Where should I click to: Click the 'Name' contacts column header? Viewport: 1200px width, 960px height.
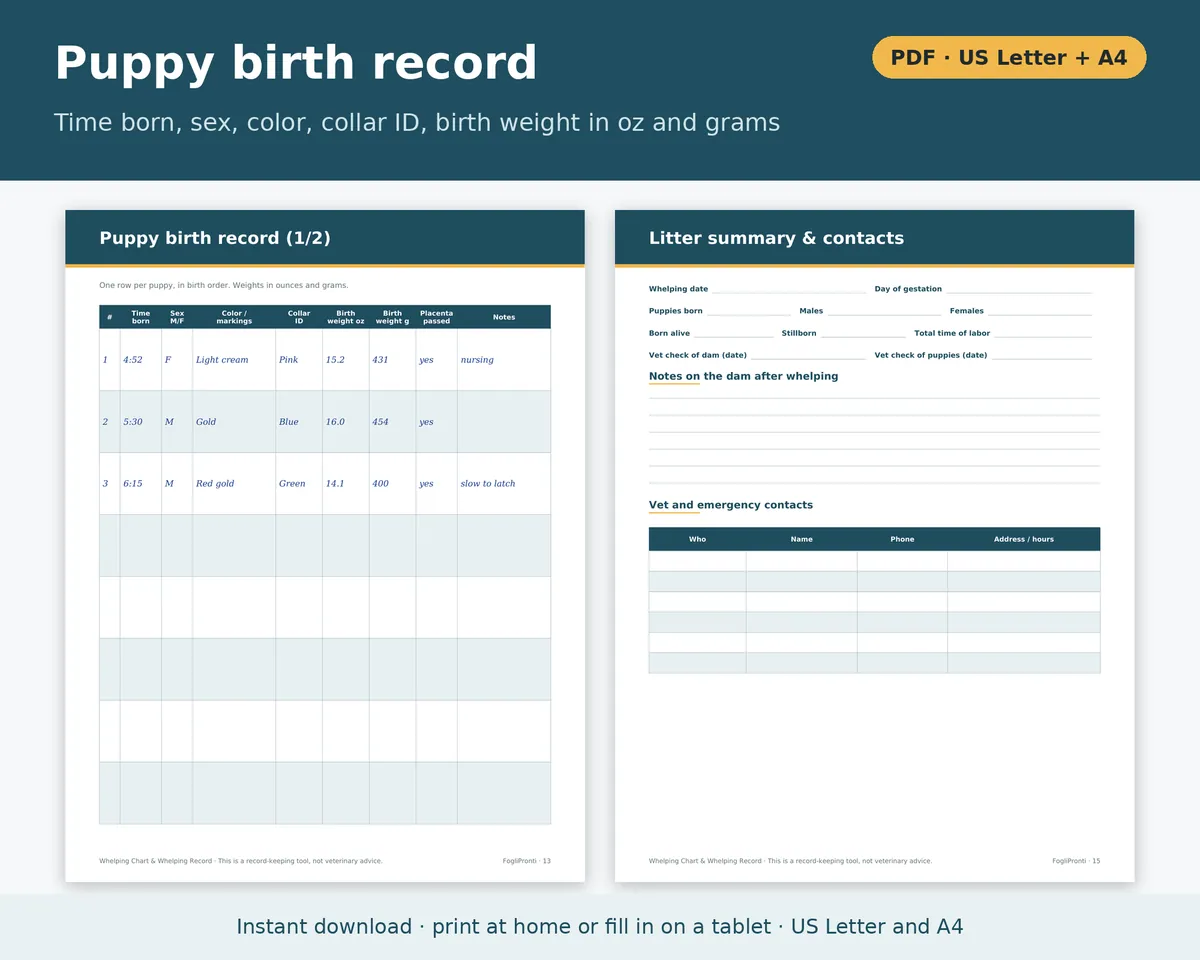tap(802, 539)
